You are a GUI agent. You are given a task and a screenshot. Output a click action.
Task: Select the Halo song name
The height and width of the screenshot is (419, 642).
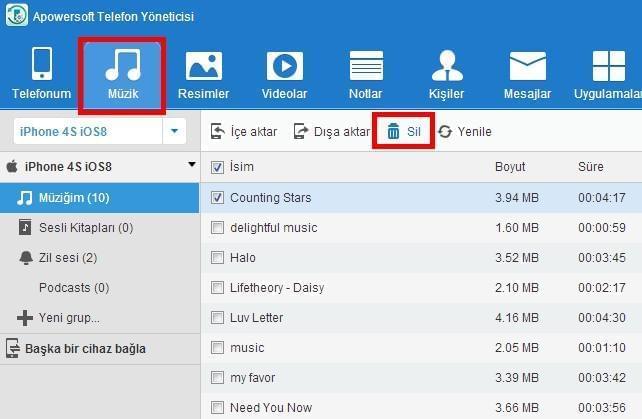[x=243, y=258]
